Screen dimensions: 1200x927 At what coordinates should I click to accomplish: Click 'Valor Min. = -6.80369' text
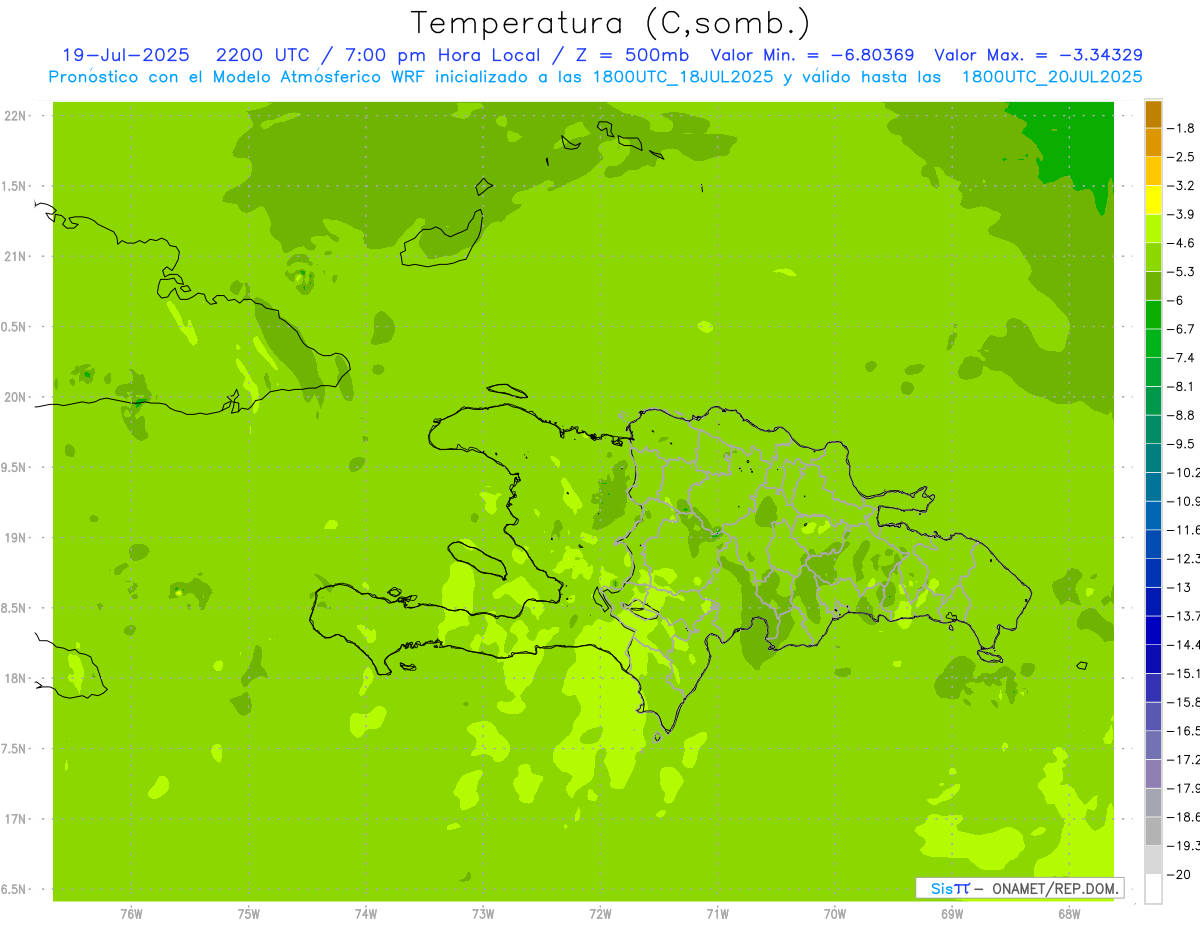point(812,55)
